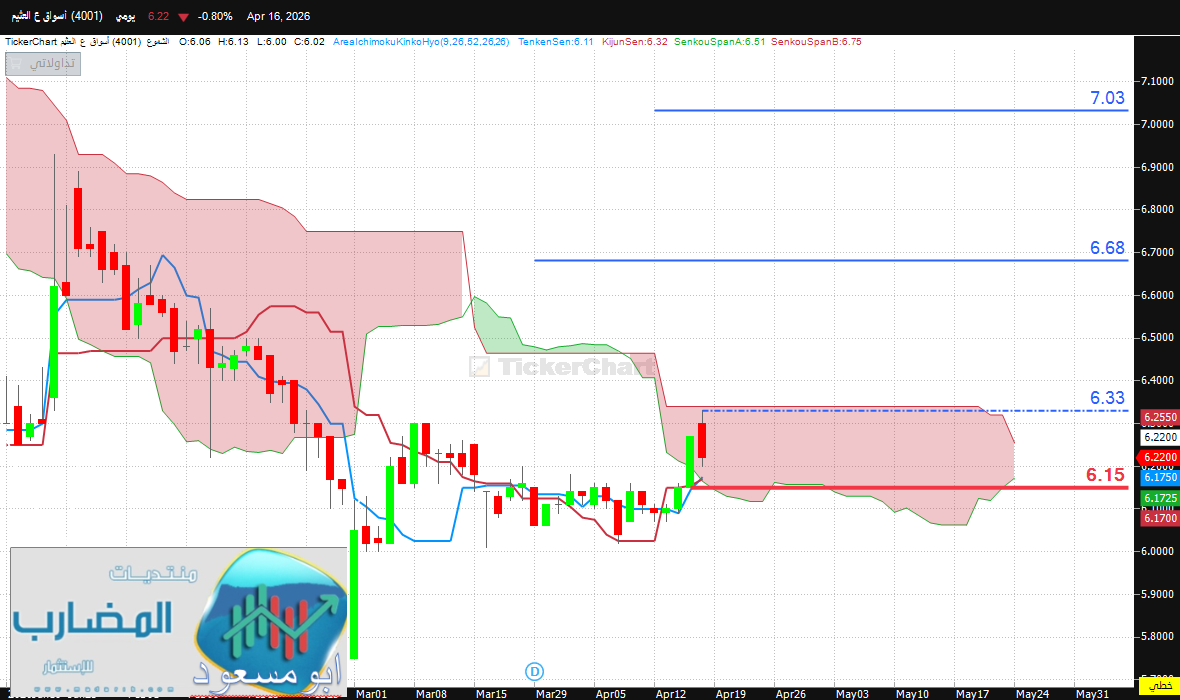Click the 6.33 dashed line label
This screenshot has width=1180, height=700.
click(x=1107, y=398)
